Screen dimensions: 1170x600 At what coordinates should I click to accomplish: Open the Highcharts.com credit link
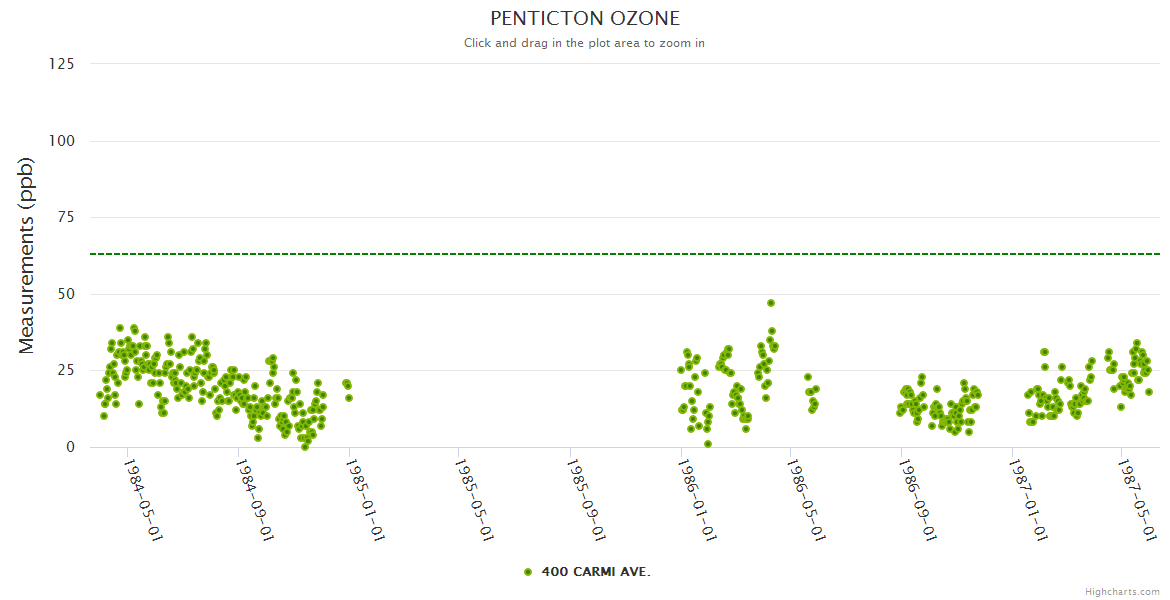pyautogui.click(x=1122, y=592)
